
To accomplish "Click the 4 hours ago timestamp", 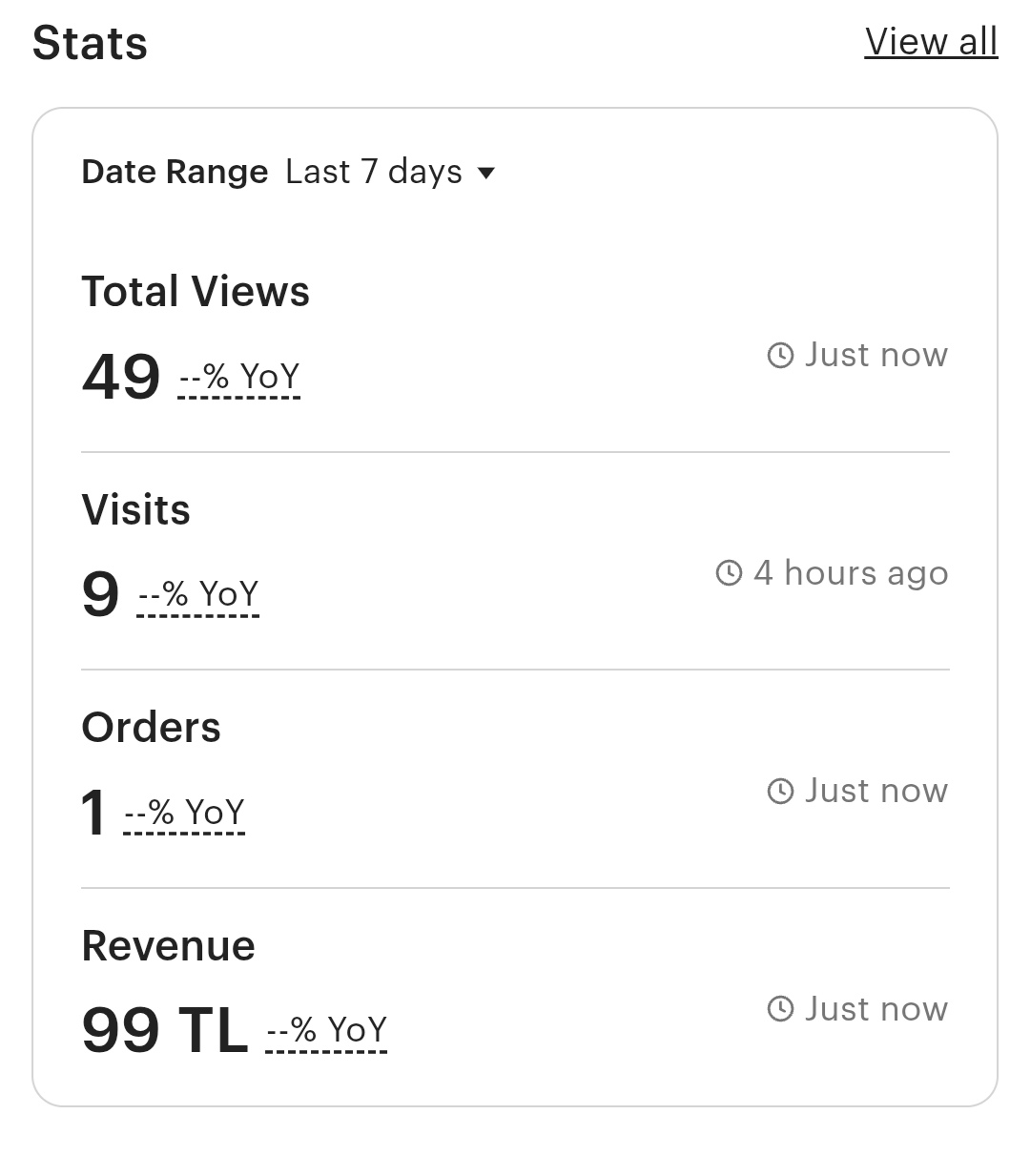I will (851, 573).
